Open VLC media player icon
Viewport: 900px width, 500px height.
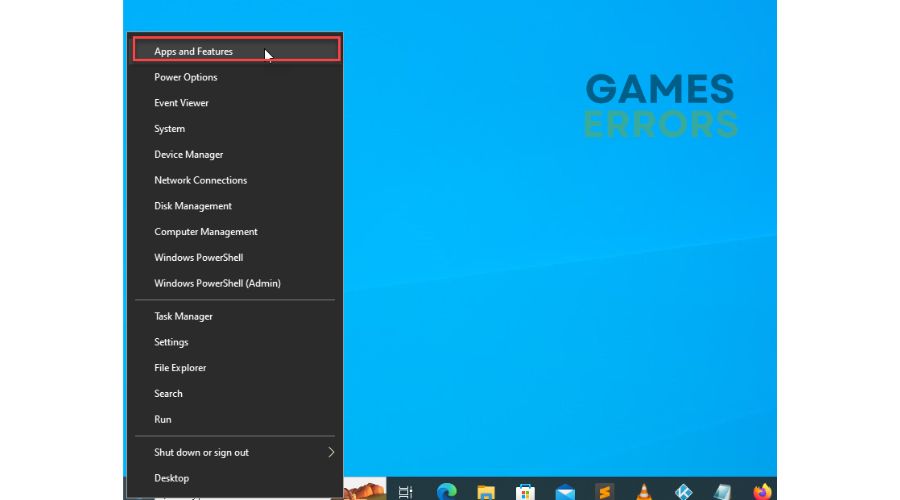point(644,492)
